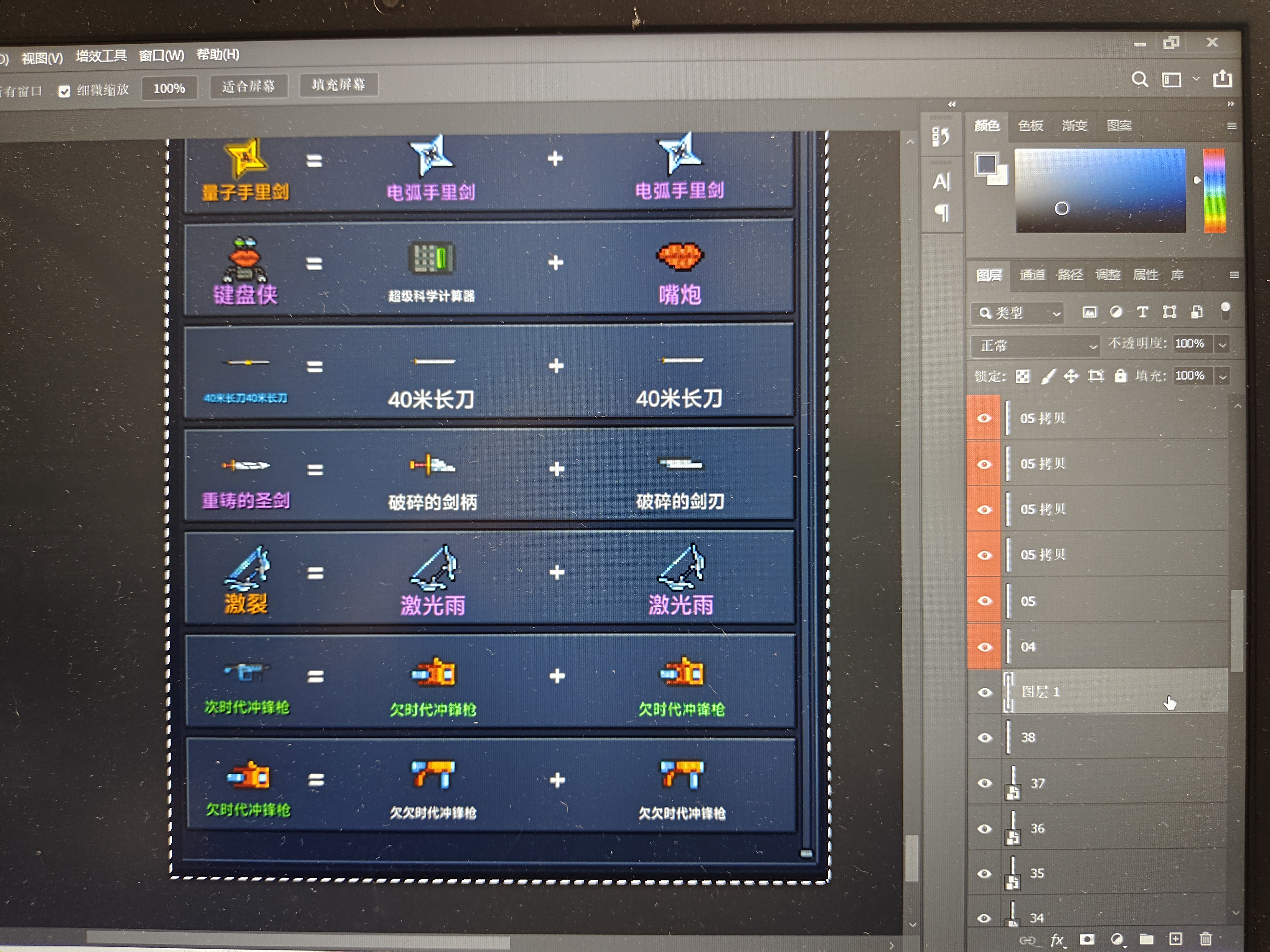The height and width of the screenshot is (952, 1270).
Task: Create a new layer with plus icon
Action: (1175, 939)
